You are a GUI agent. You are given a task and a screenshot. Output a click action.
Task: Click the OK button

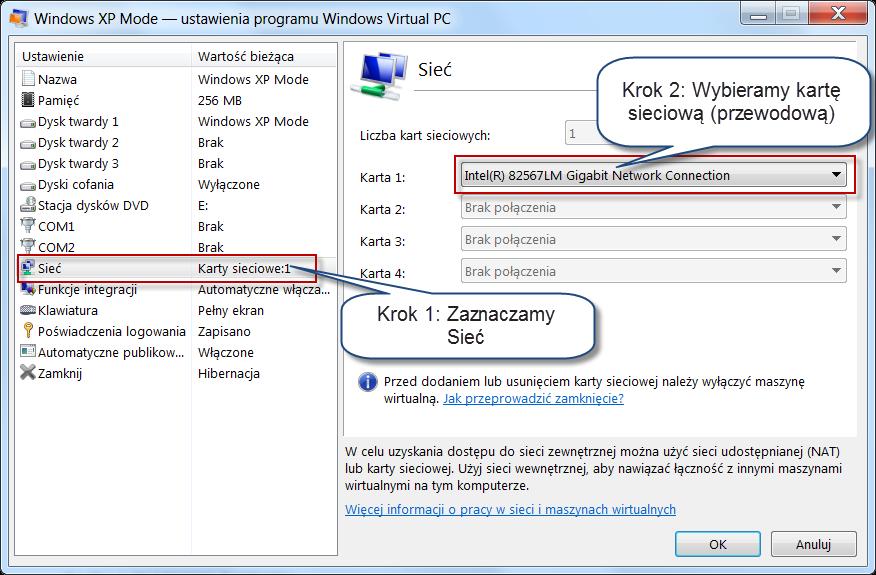717,544
